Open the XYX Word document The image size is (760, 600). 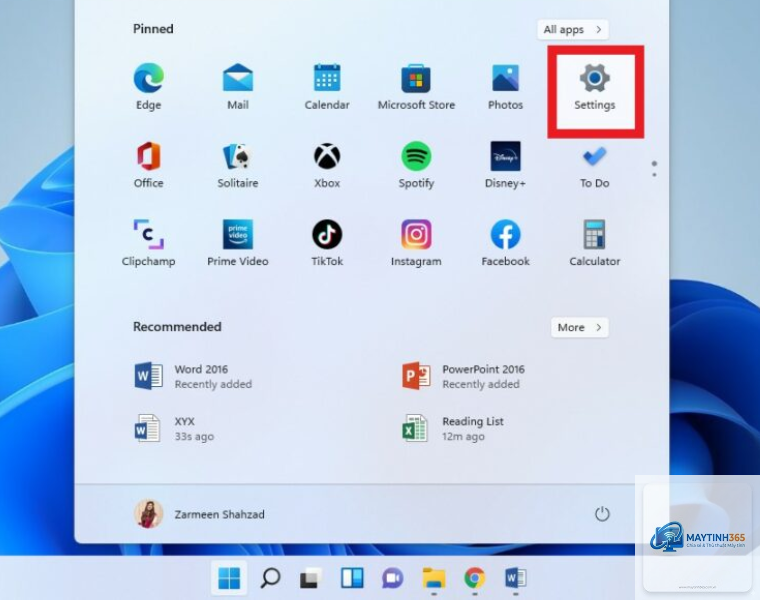tap(174, 428)
